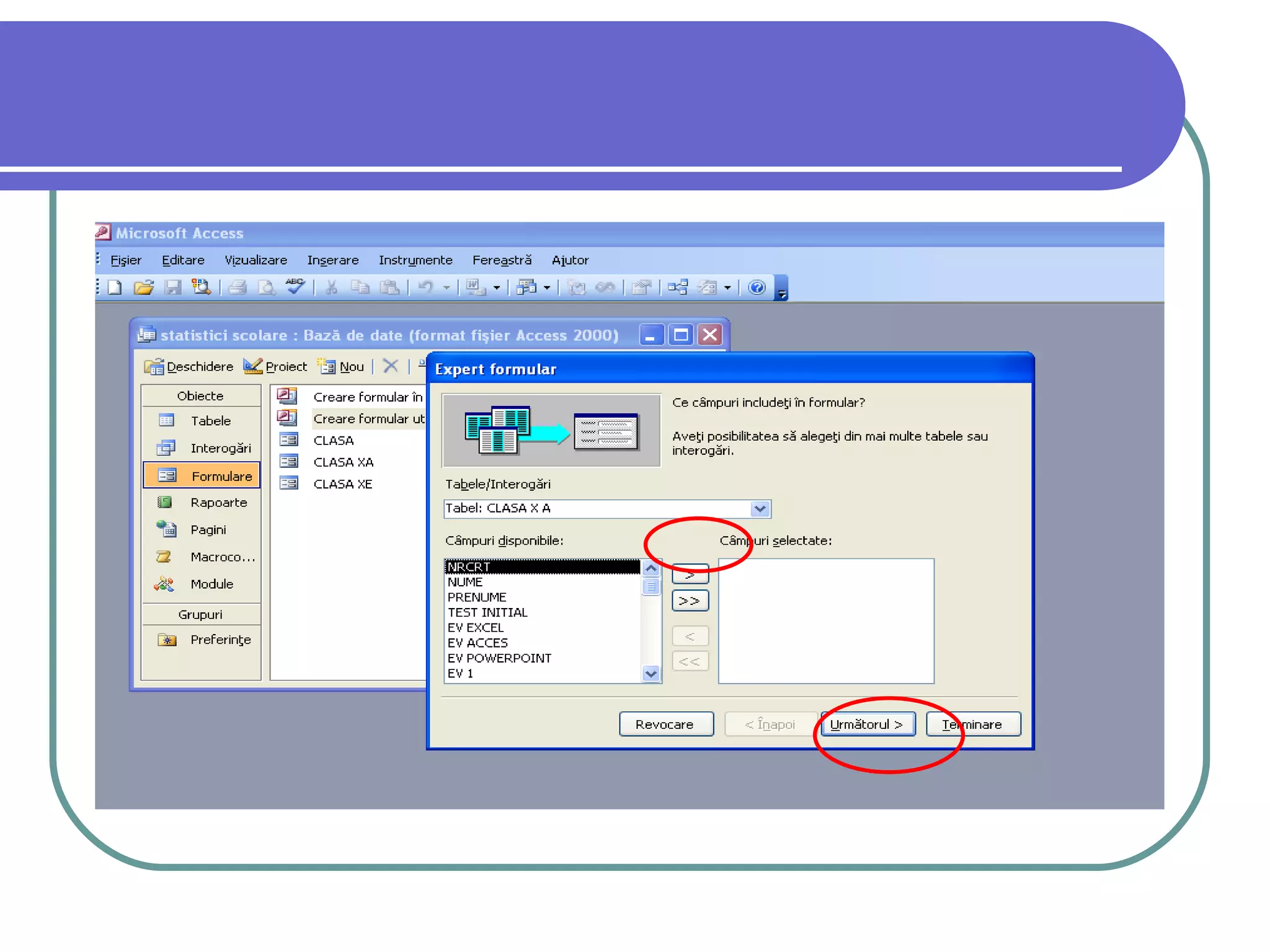The width and height of the screenshot is (1270, 952).
Task: Expand the OfficeLinks toolbar dropdown arrow
Action: [496, 288]
